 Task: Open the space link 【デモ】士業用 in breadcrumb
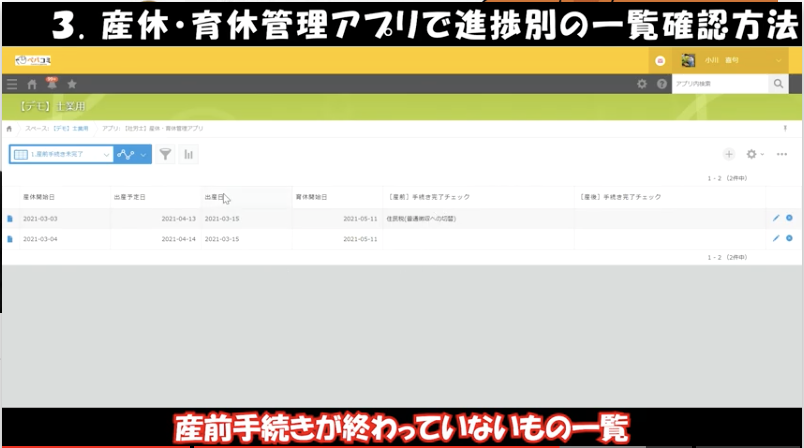70,129
